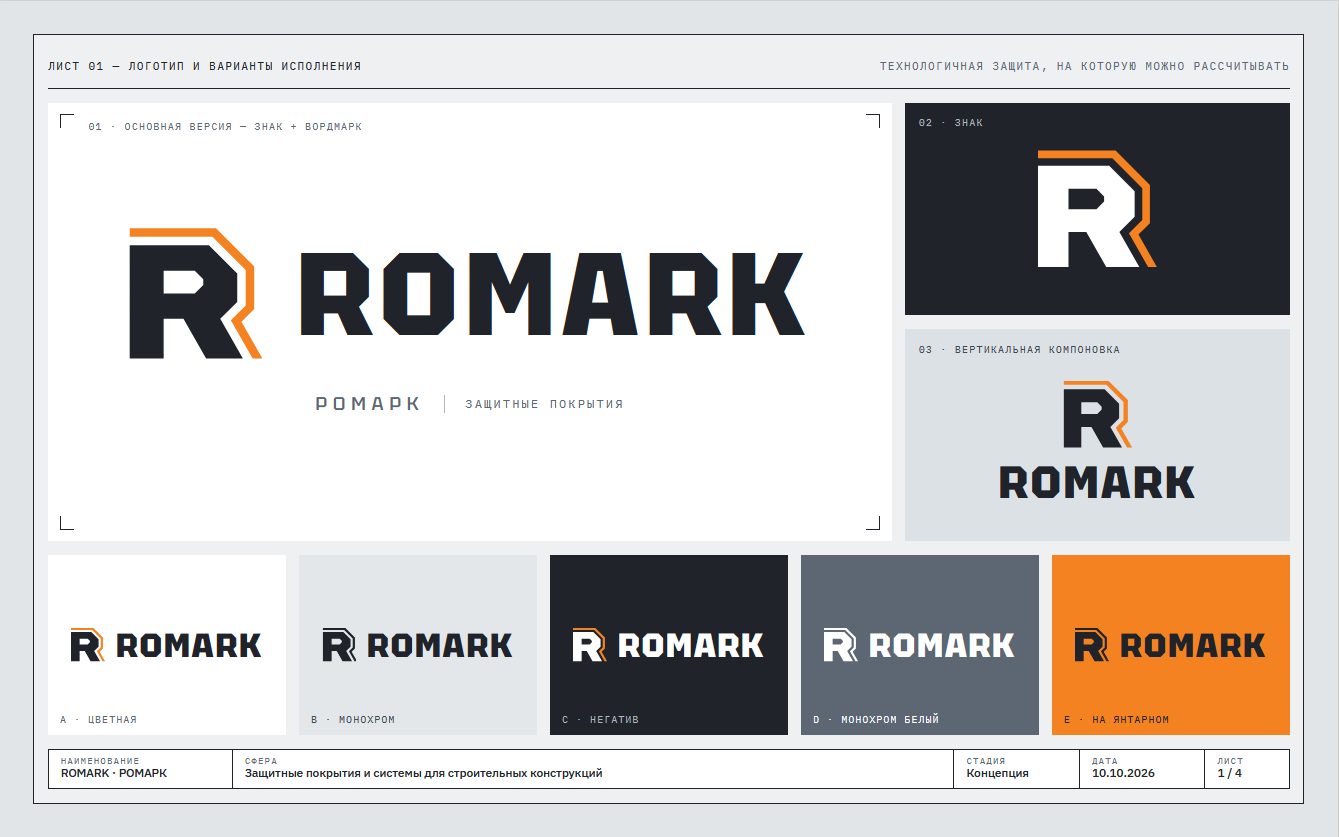Click the value 'ROMARK · РОМАРК' in the title block

tap(114, 773)
